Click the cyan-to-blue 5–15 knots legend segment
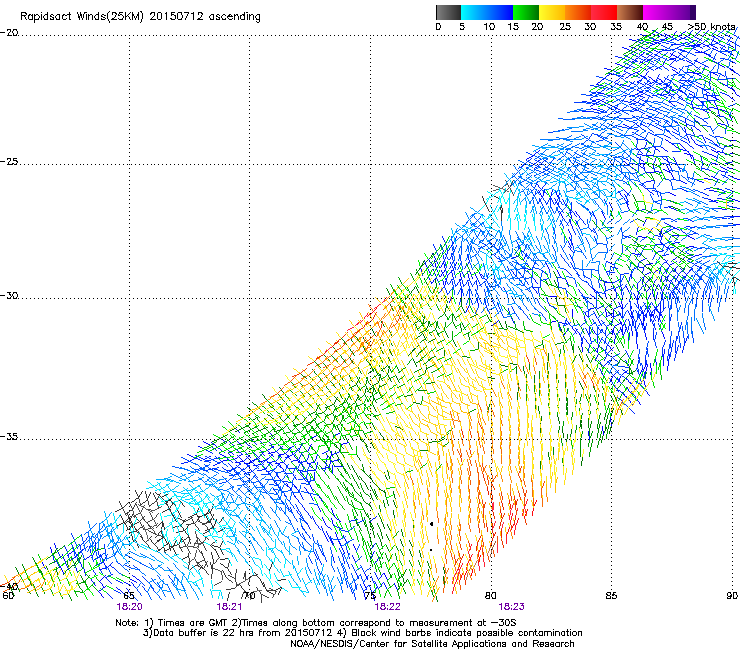 [x=487, y=12]
